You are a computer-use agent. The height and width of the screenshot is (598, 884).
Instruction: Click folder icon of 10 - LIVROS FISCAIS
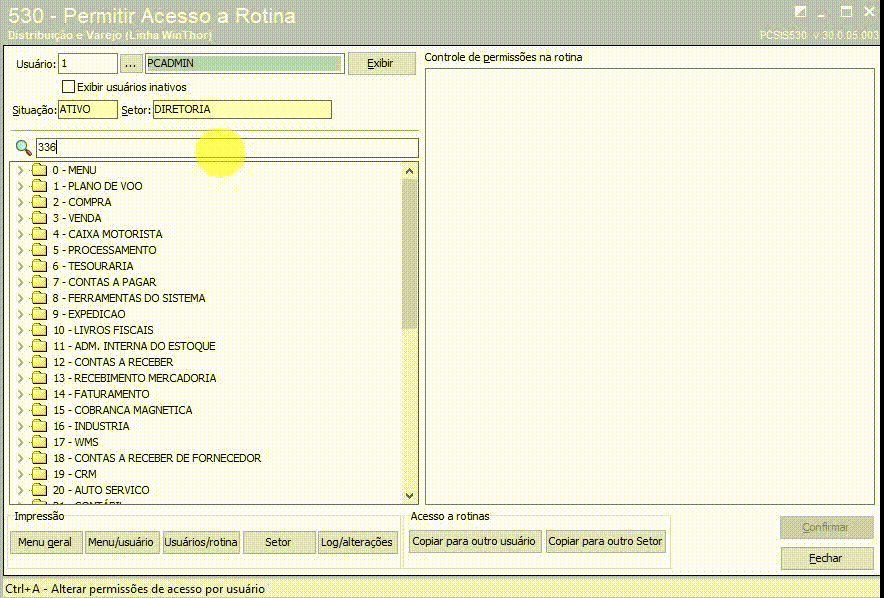(x=39, y=330)
